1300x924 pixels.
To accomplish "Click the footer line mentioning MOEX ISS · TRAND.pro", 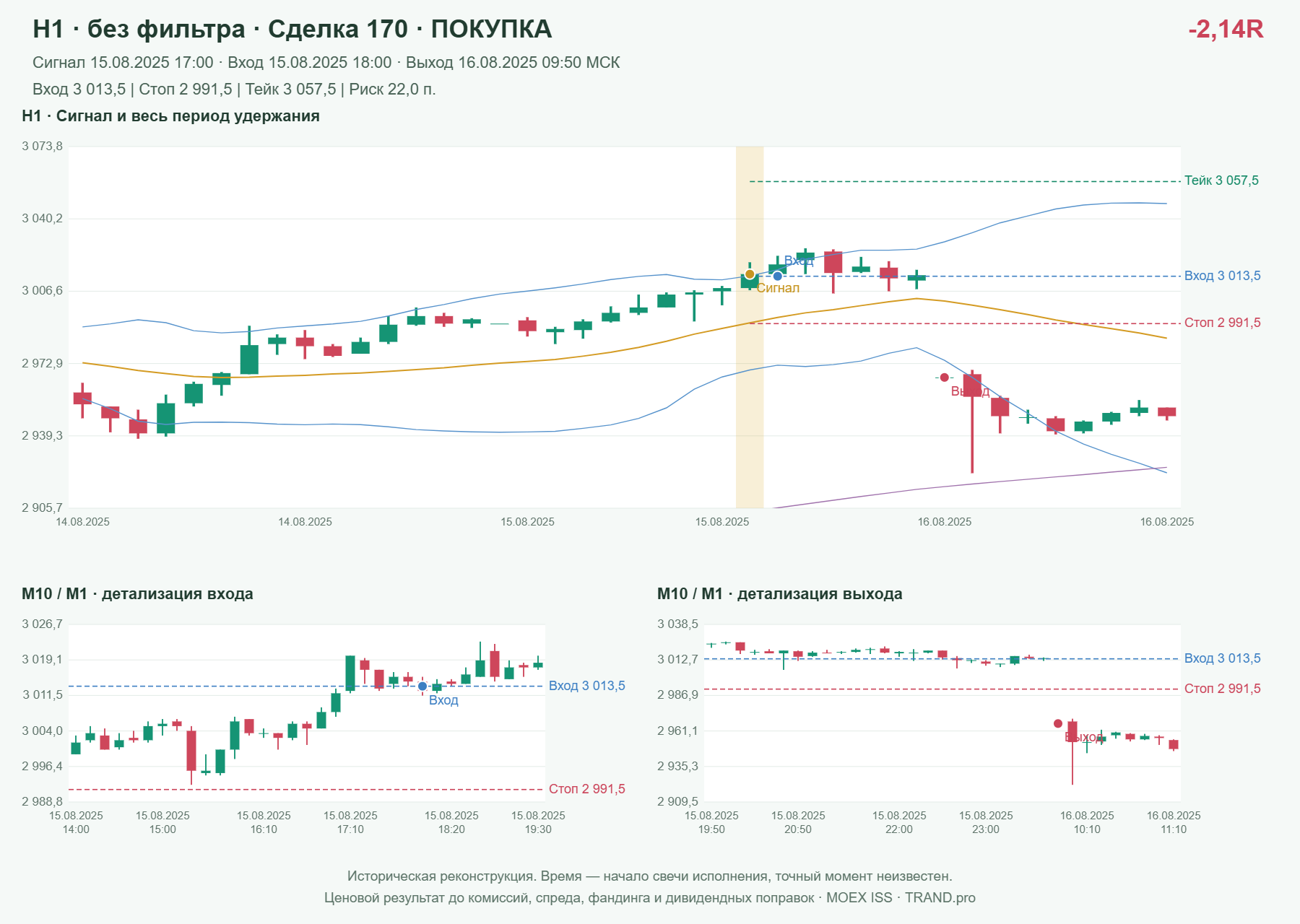I will click(650, 898).
